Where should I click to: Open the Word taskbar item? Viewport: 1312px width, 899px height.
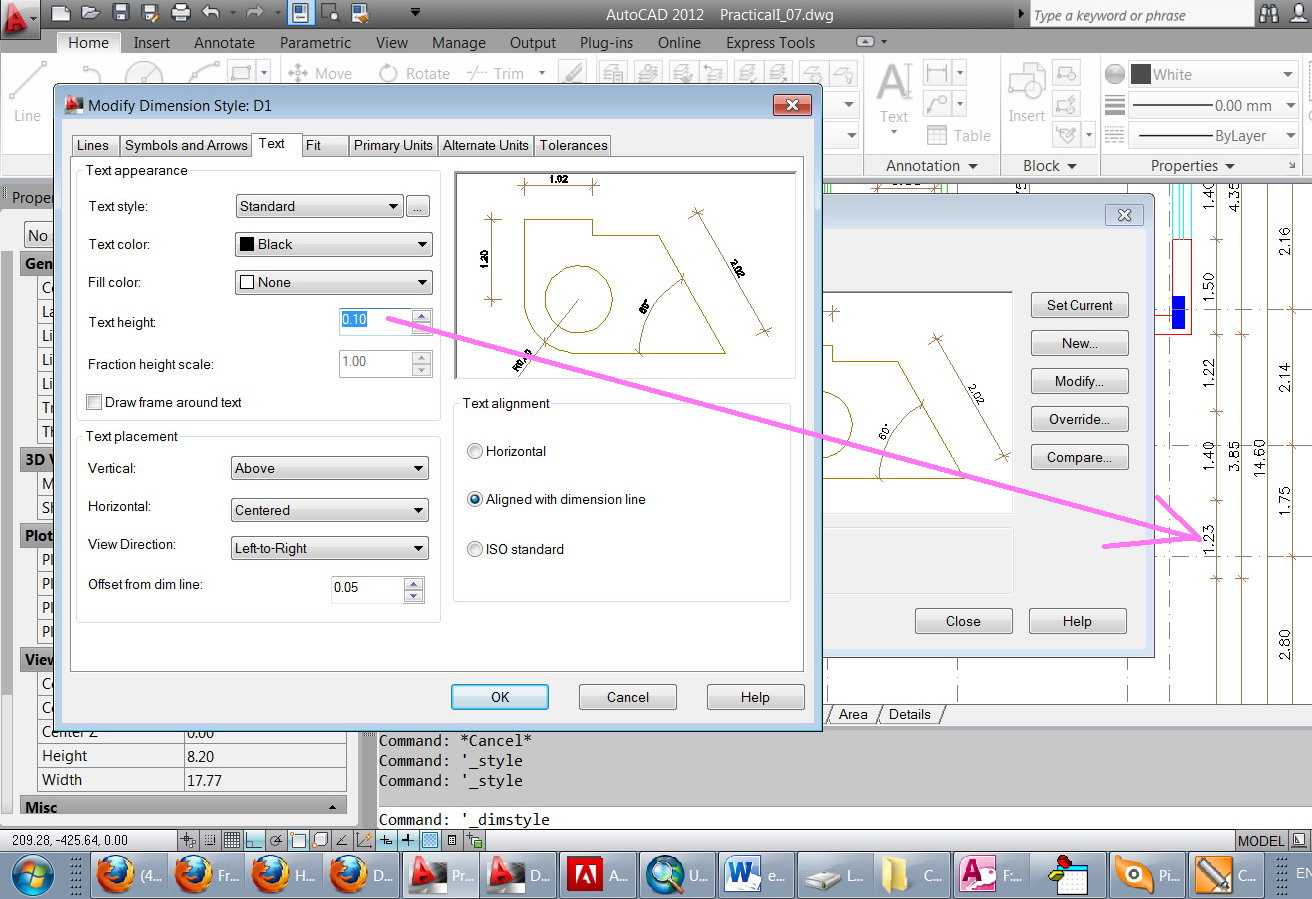[757, 875]
